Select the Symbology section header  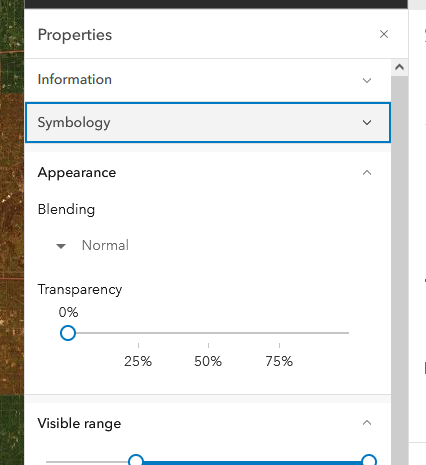[x=208, y=122]
